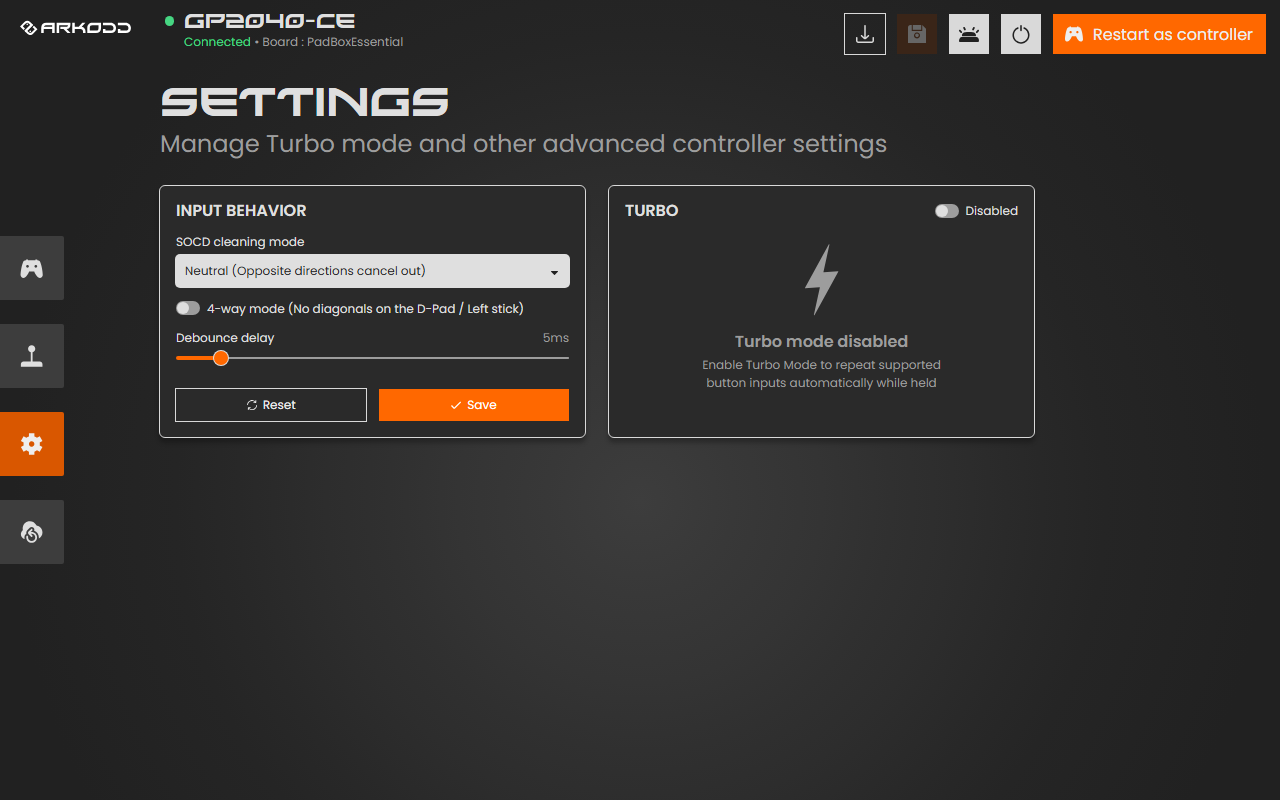
Task: Open the SOCD cleaning mode dropdown
Action: click(x=372, y=271)
